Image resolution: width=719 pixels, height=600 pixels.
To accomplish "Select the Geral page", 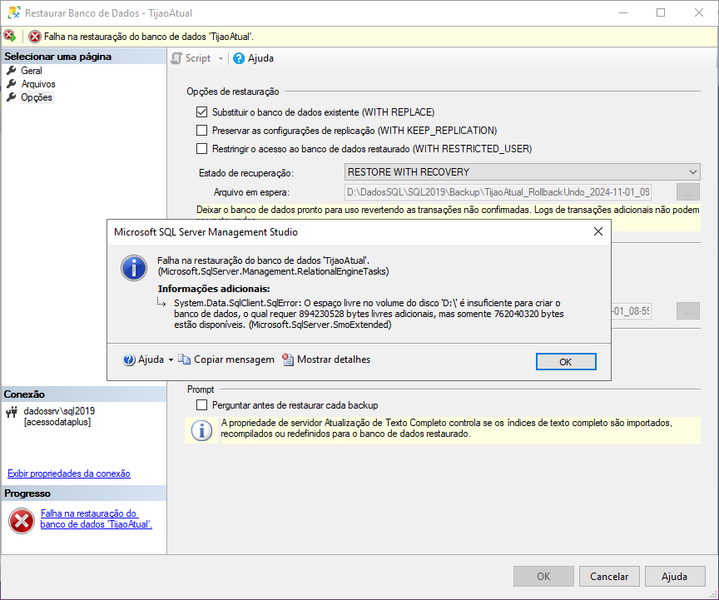I will click(31, 71).
